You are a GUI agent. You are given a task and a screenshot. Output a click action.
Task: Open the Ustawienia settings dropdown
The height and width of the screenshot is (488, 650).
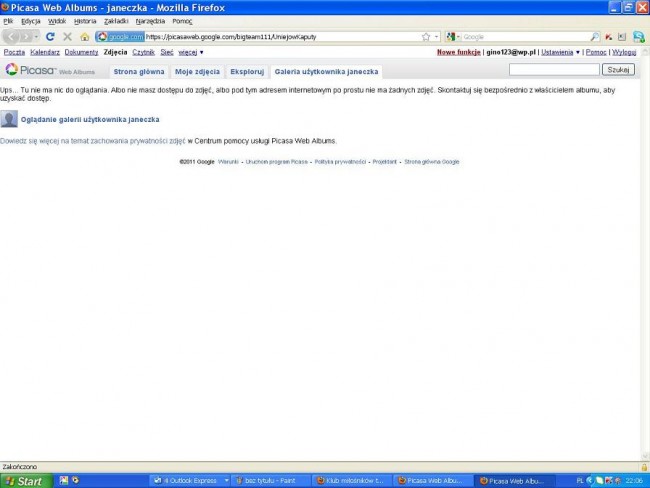click(560, 52)
